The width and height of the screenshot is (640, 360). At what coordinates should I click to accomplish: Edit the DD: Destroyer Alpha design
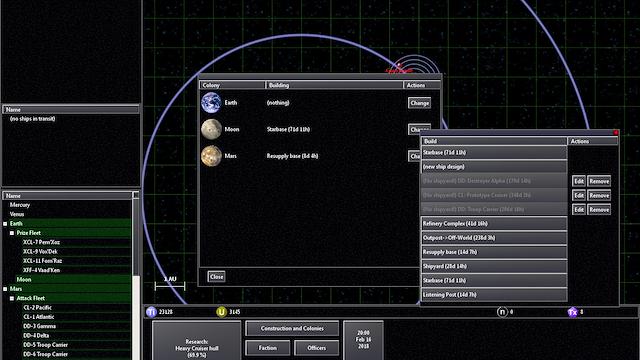[x=579, y=181]
